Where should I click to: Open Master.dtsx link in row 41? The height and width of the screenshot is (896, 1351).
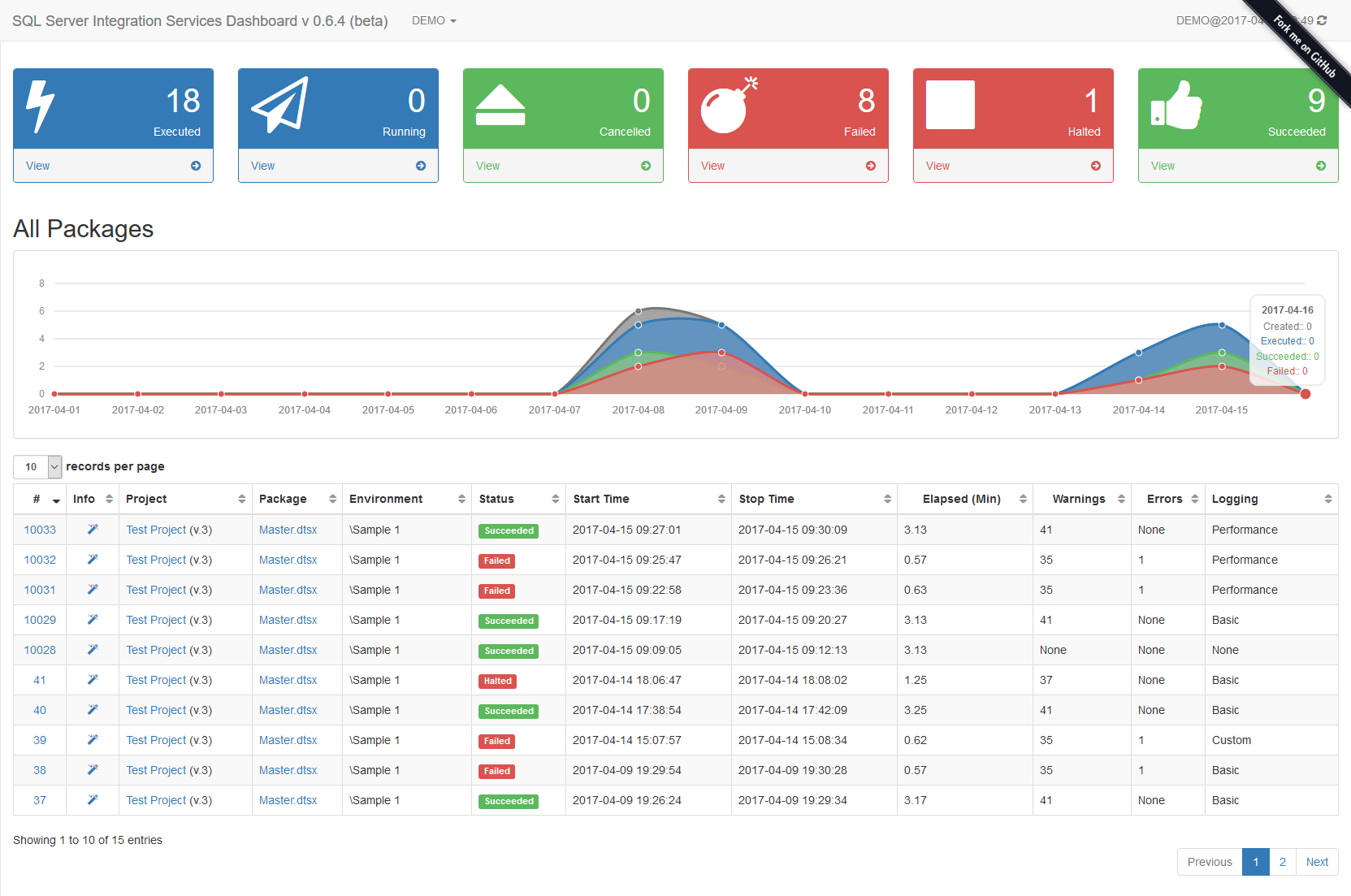click(x=288, y=680)
